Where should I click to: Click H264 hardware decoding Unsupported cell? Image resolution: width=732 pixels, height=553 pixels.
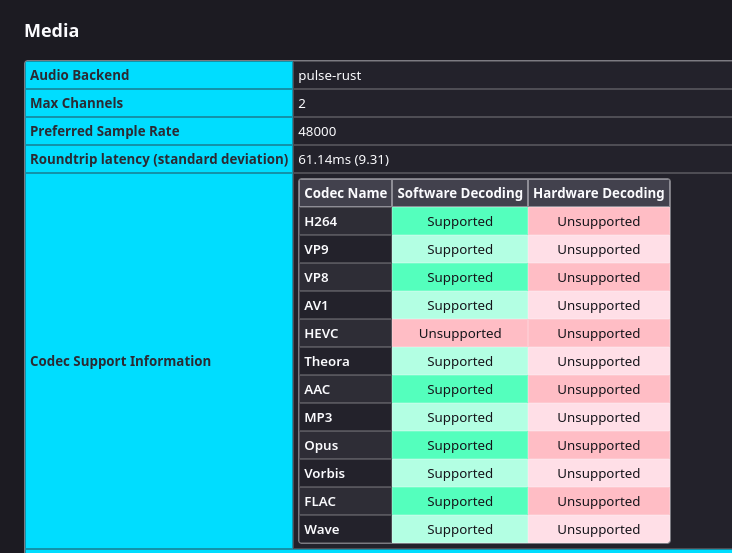coord(599,221)
